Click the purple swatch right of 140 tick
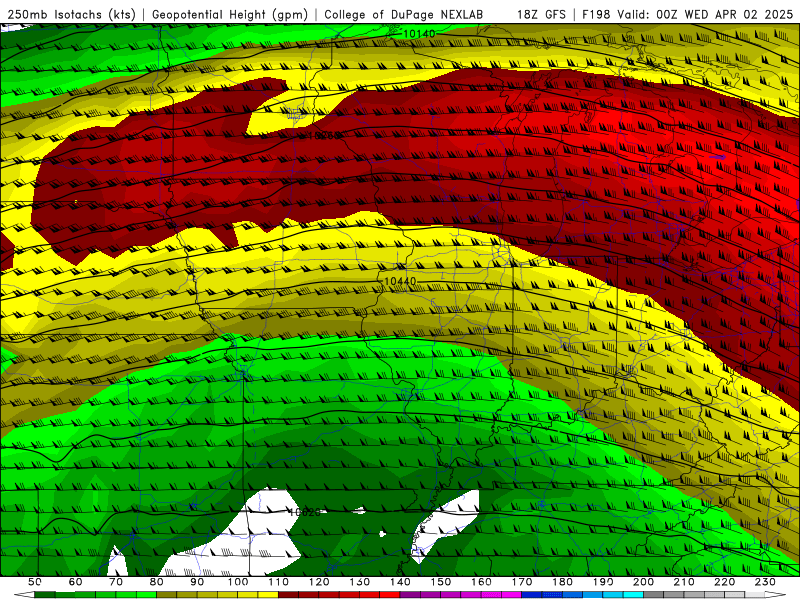 click(411, 595)
